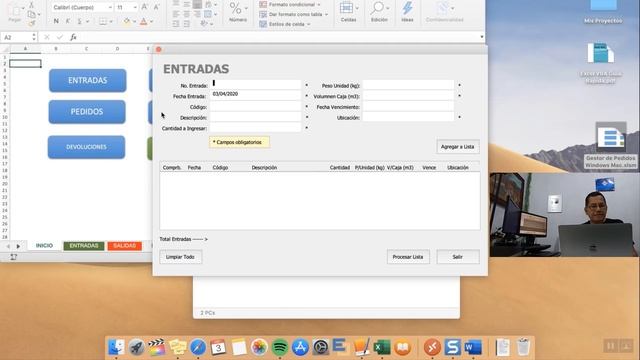Toggle underline (S) formatting
Image resolution: width=640 pixels, height=360 pixels.
click(x=80, y=21)
